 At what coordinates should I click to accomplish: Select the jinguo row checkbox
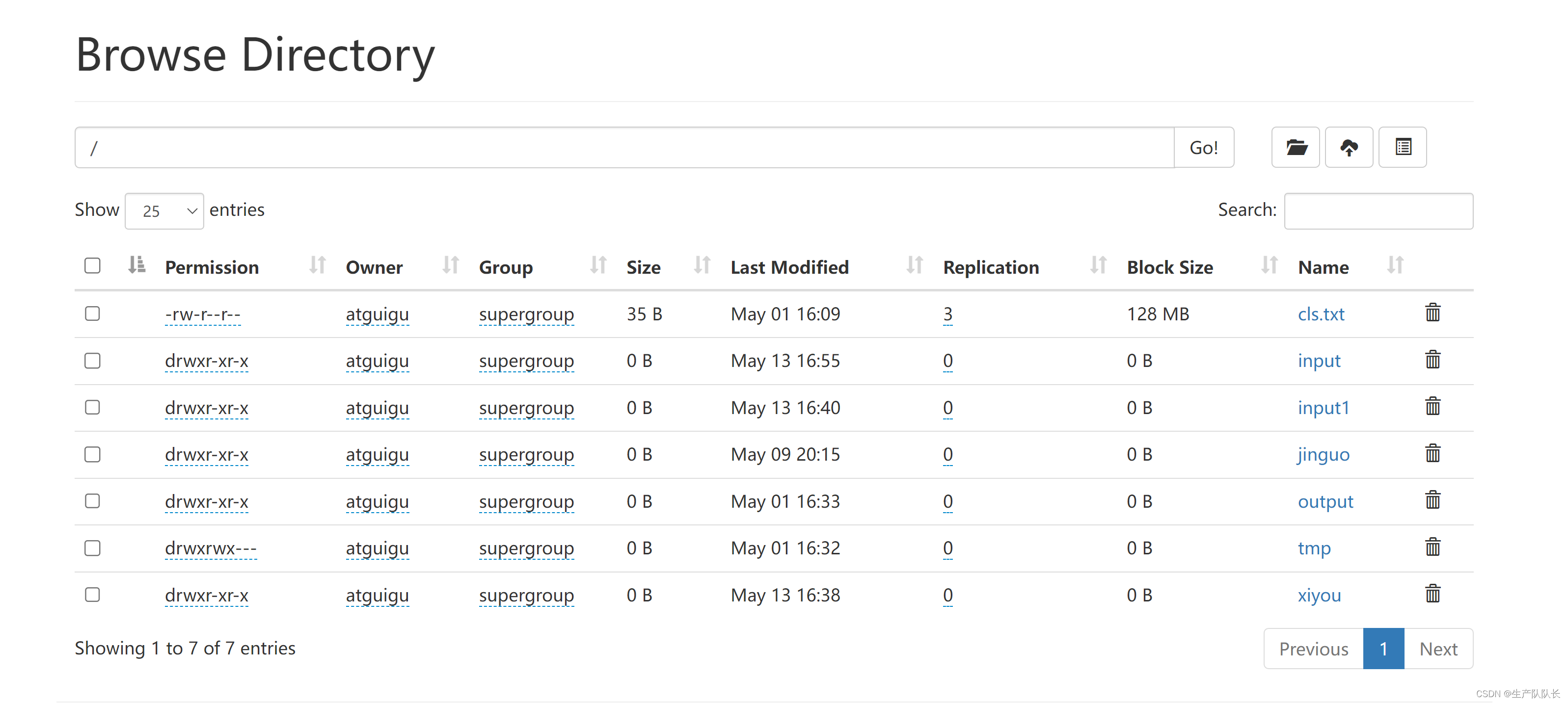[92, 454]
